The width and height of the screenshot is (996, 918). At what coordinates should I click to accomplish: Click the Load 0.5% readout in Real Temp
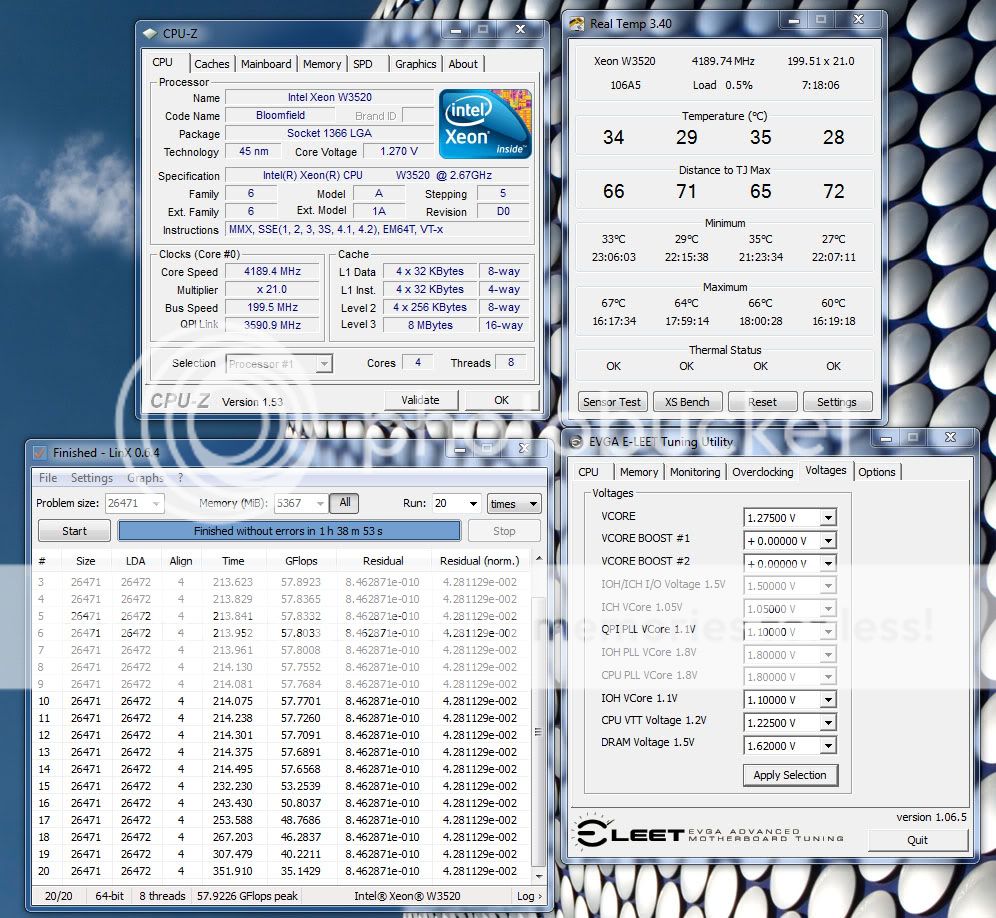click(x=722, y=85)
